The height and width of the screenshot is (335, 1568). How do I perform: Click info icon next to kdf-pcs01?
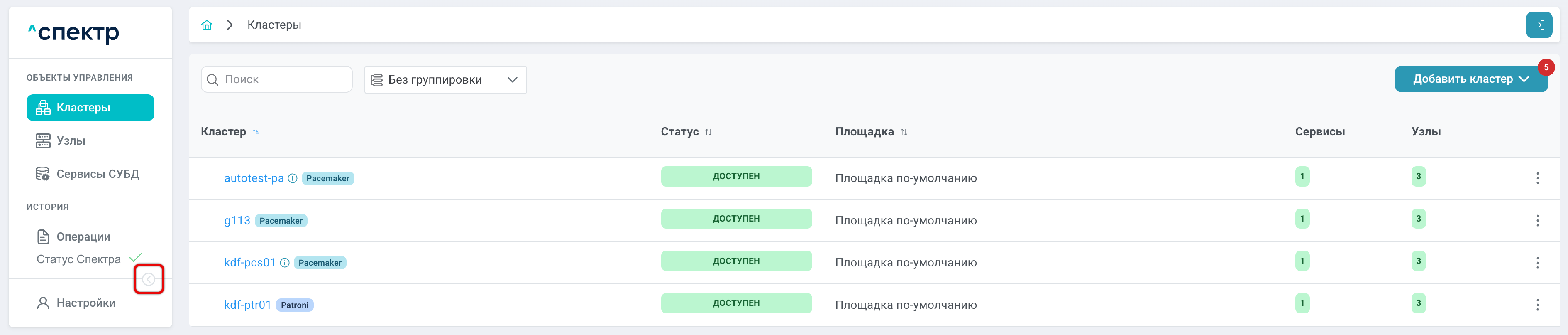(x=284, y=263)
